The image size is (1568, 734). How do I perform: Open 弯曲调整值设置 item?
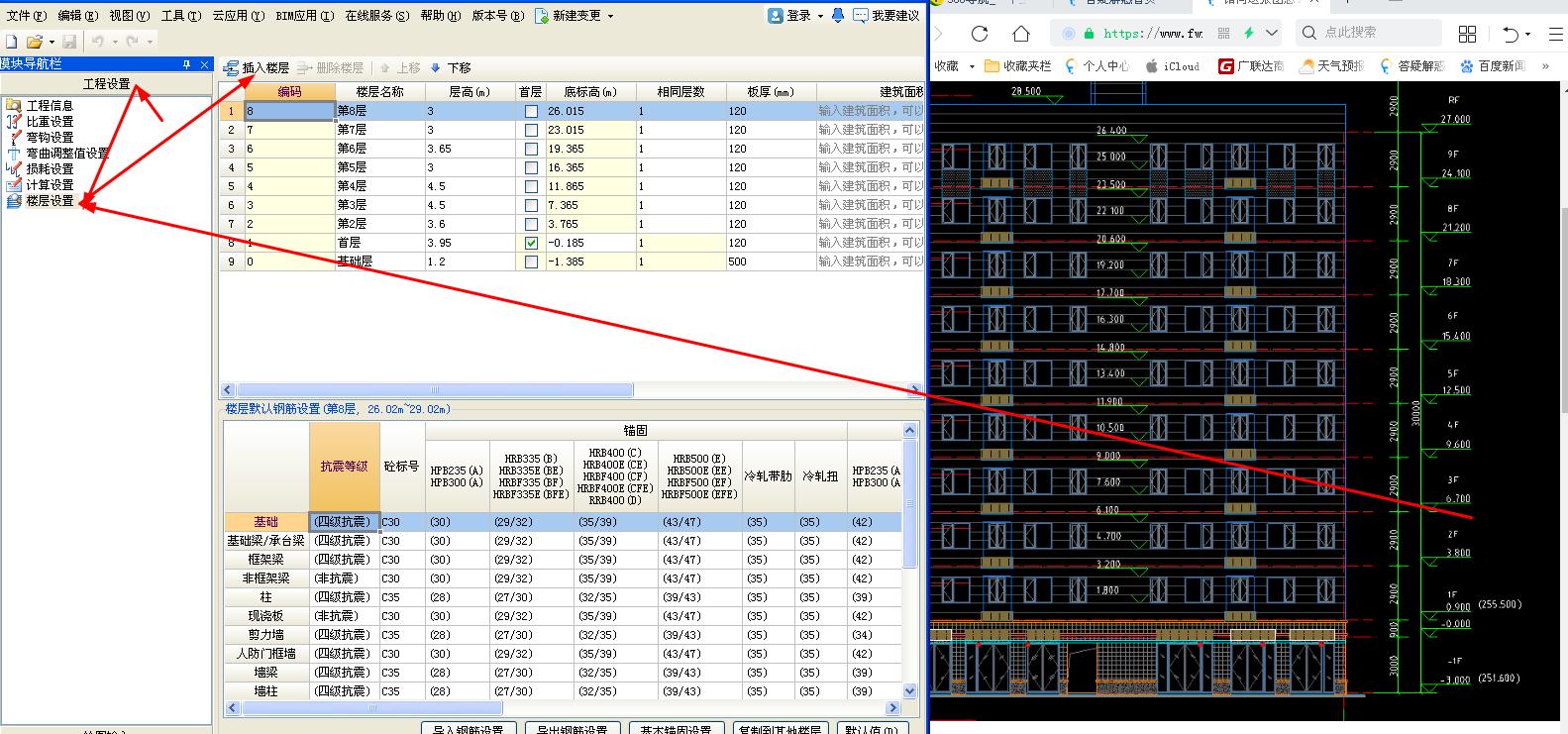(57, 153)
